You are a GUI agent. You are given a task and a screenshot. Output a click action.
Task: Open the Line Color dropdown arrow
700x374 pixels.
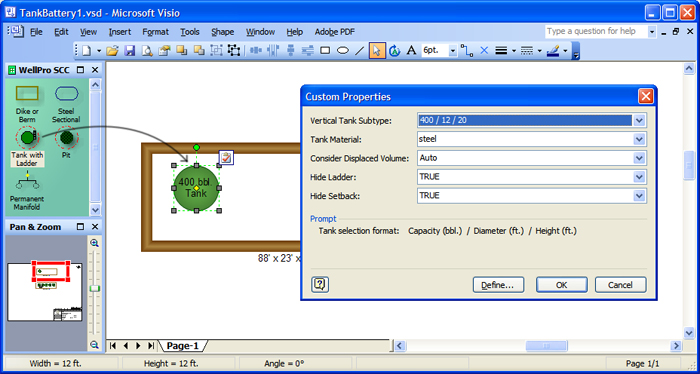(565, 51)
